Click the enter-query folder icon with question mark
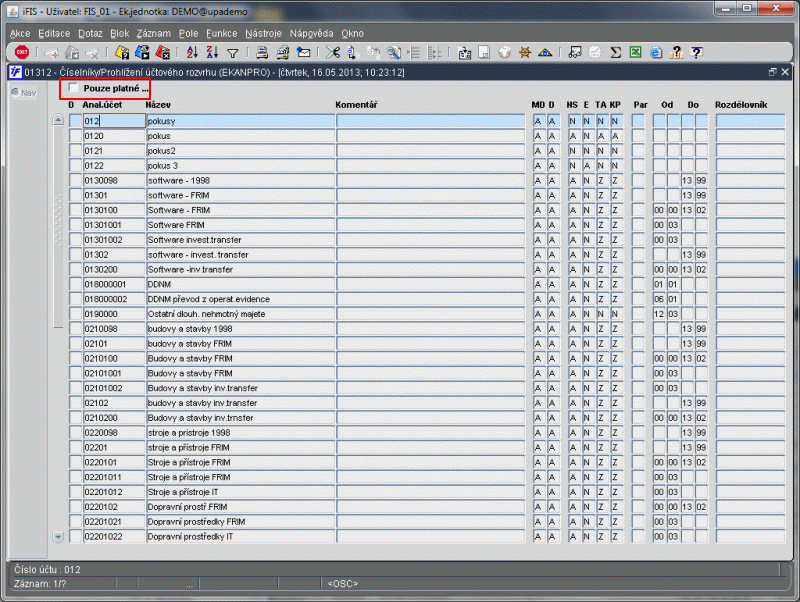800x602 pixels. (122, 52)
